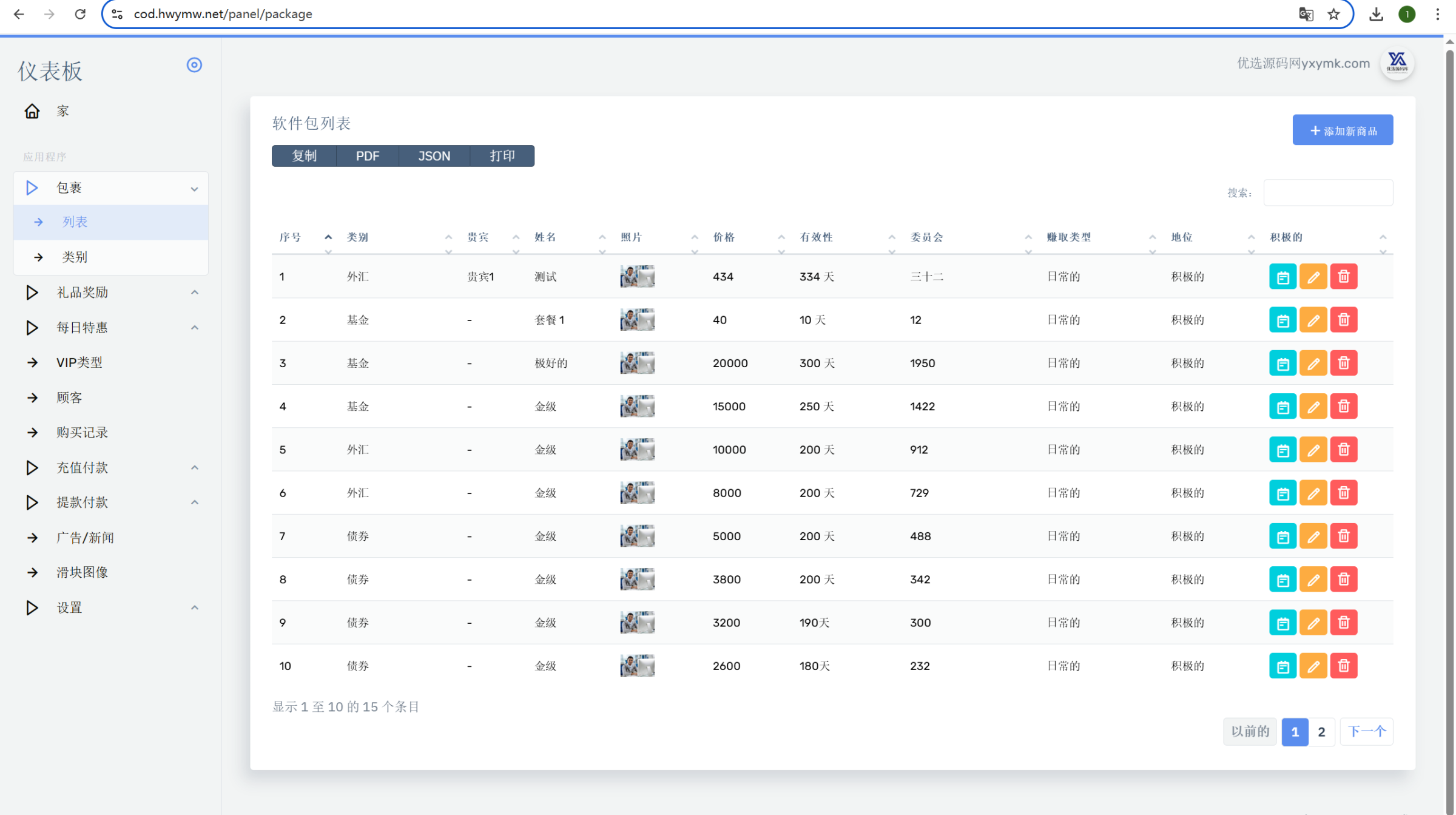Click the translate page icon in the address bar

tap(1306, 14)
